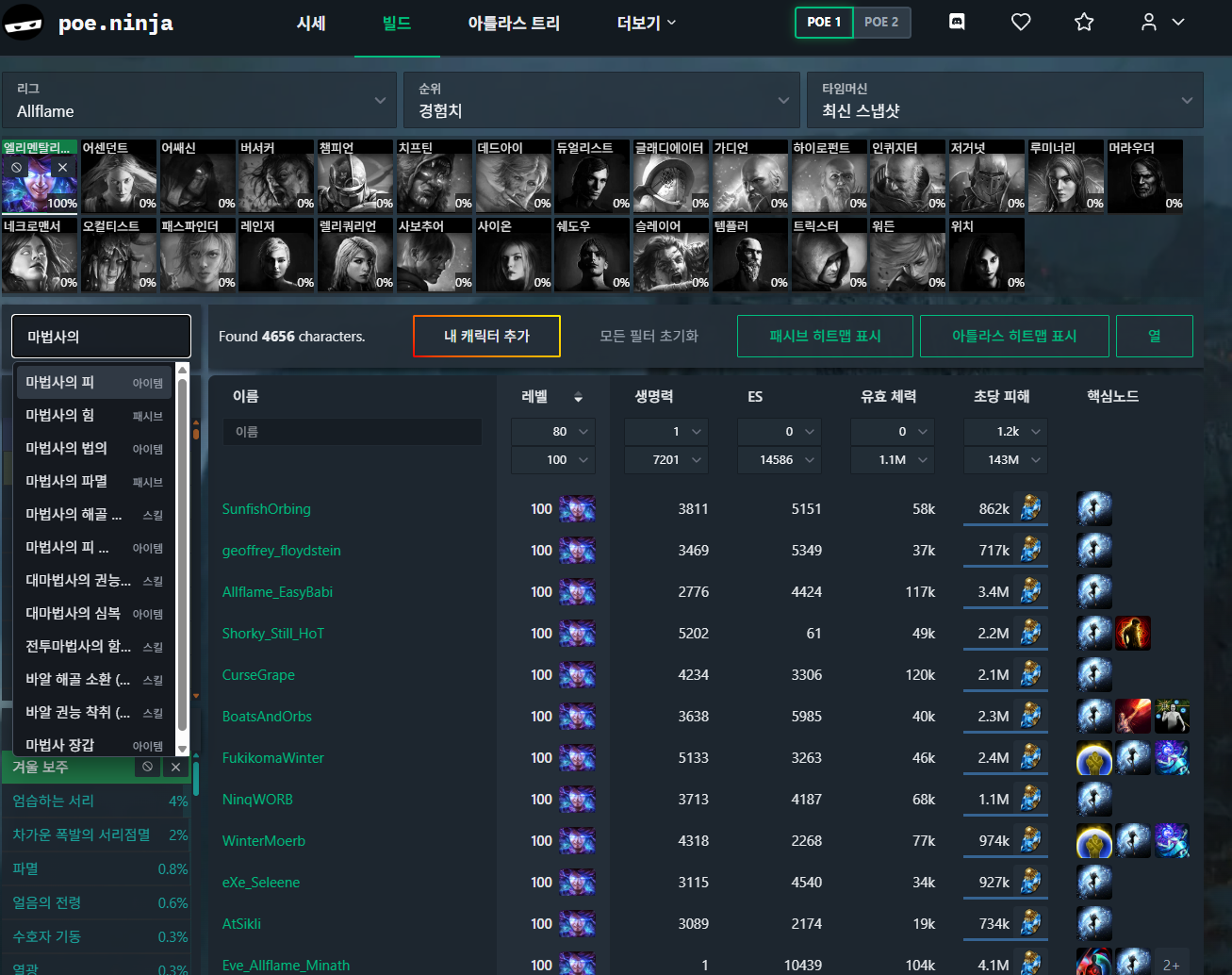Screen dimensions: 1232x975
Task: Choose 마법사의 힘 from the suggestions
Action: click(94, 416)
